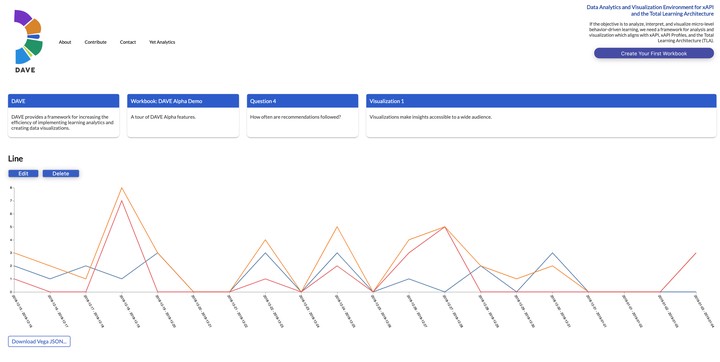Click the red line's final rising endpoint
This screenshot has height=362, width=720.
(696, 253)
